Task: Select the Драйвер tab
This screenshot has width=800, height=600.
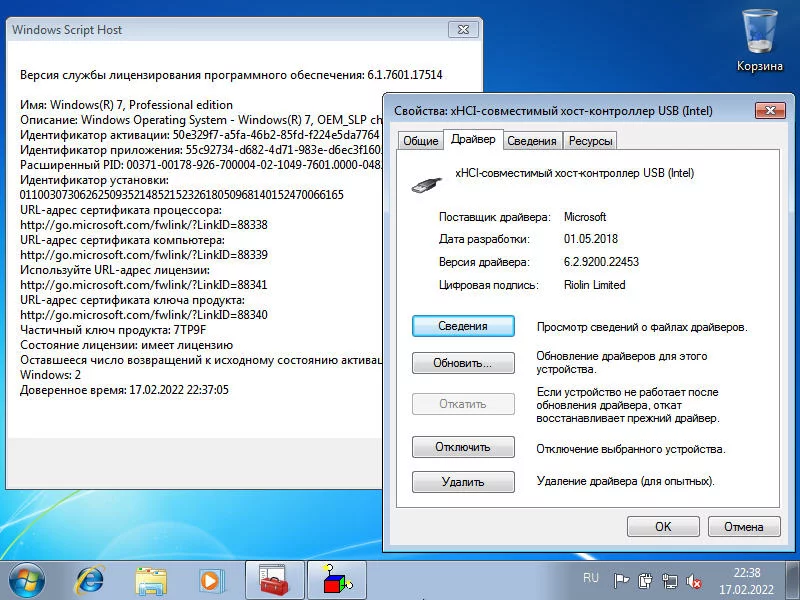Action: (473, 139)
